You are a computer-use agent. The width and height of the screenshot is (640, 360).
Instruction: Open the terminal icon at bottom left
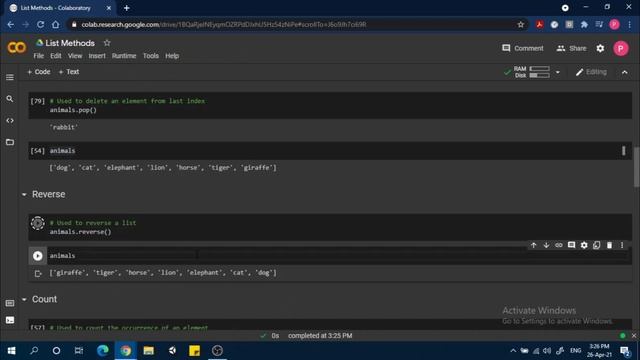(x=10, y=320)
